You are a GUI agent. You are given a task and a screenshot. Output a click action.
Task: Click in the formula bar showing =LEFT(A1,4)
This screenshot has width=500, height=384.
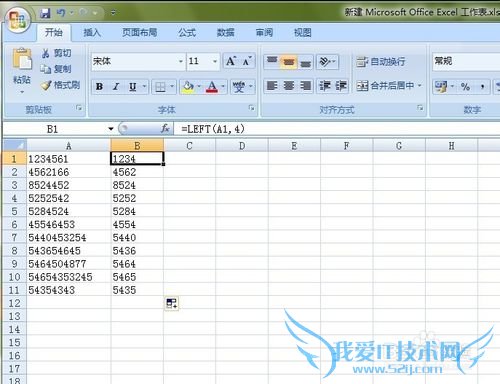point(337,129)
